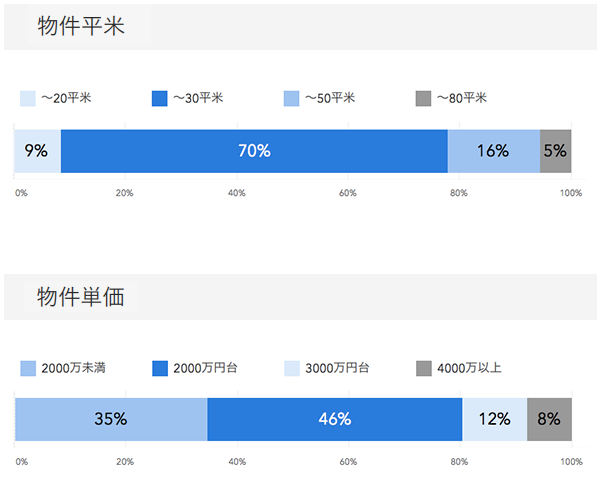Click the 2000万未満 legend color swatch
This screenshot has height=500, width=600.
(x=28, y=368)
